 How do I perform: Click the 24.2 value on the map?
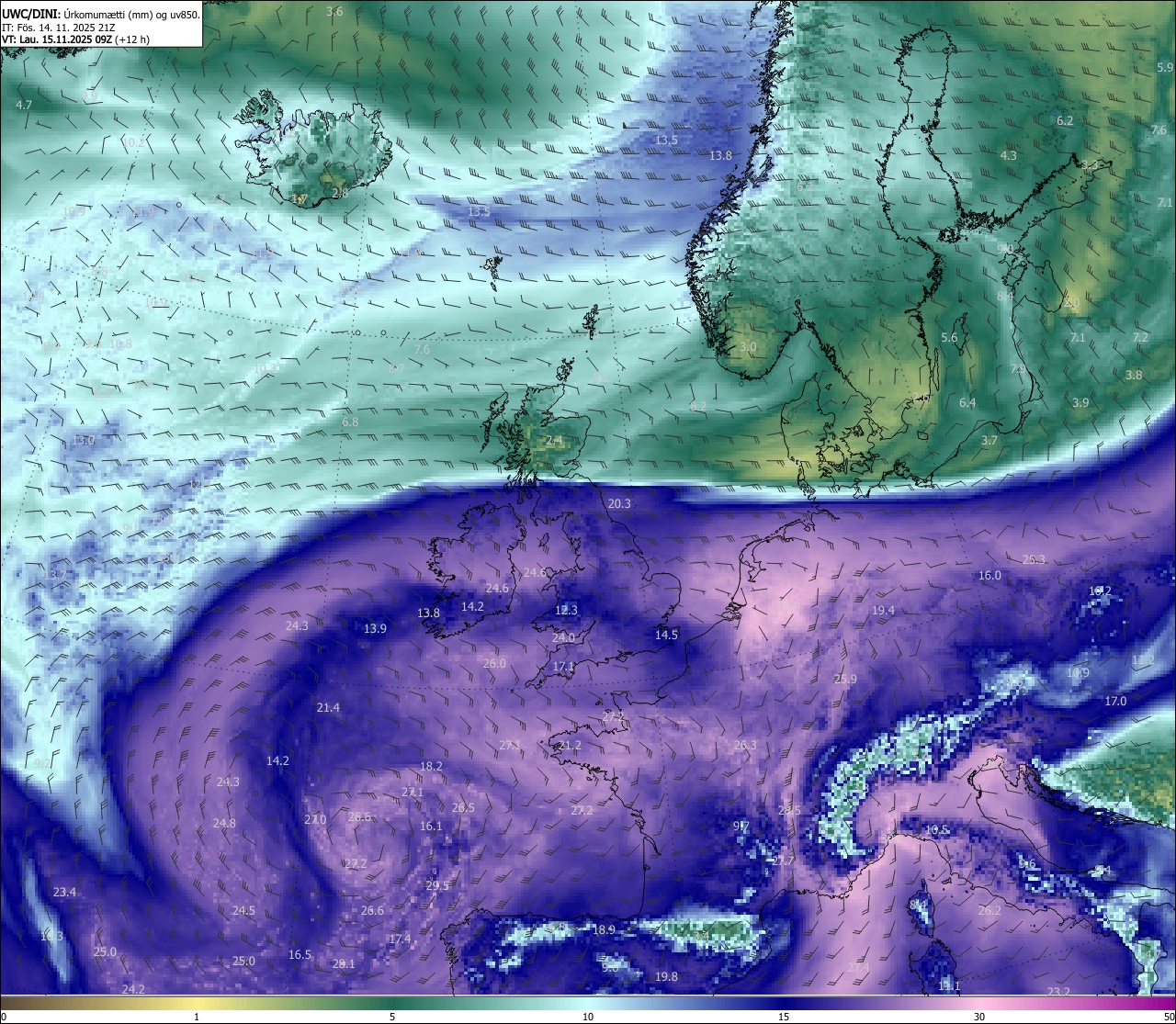click(x=133, y=989)
